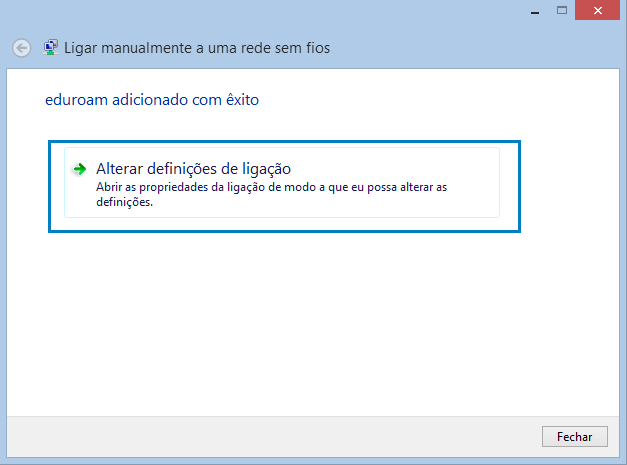627x465 pixels.
Task: Click the blank white area below the option
Action: point(312,320)
